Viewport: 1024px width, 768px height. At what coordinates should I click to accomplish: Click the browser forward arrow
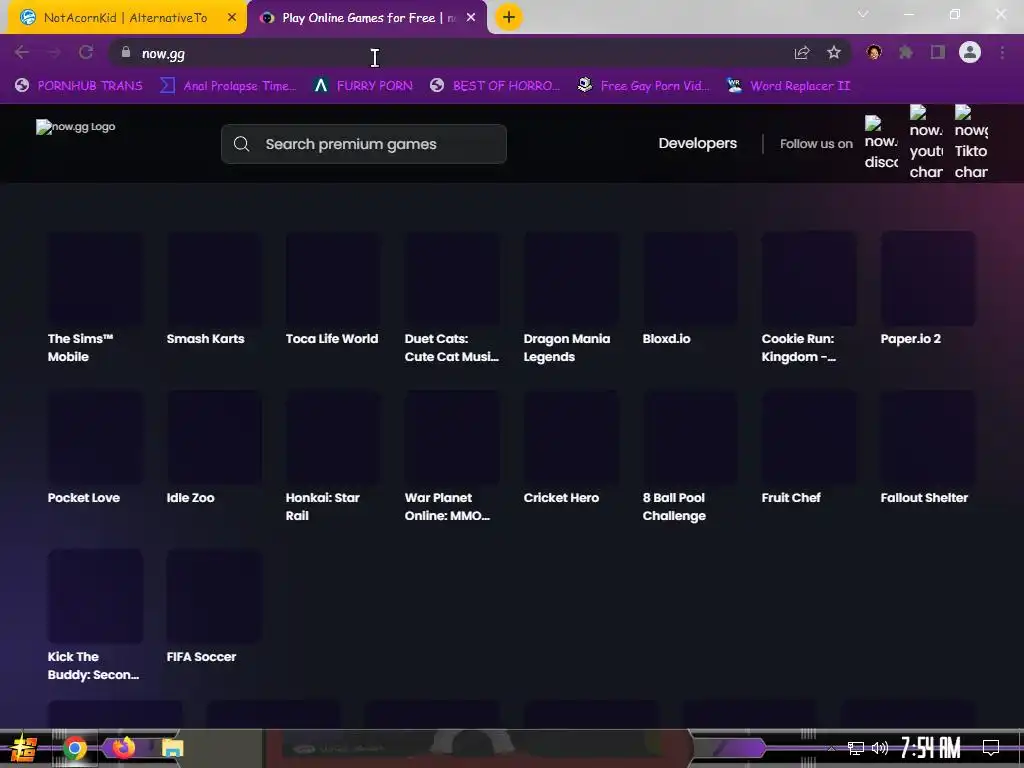point(54,53)
